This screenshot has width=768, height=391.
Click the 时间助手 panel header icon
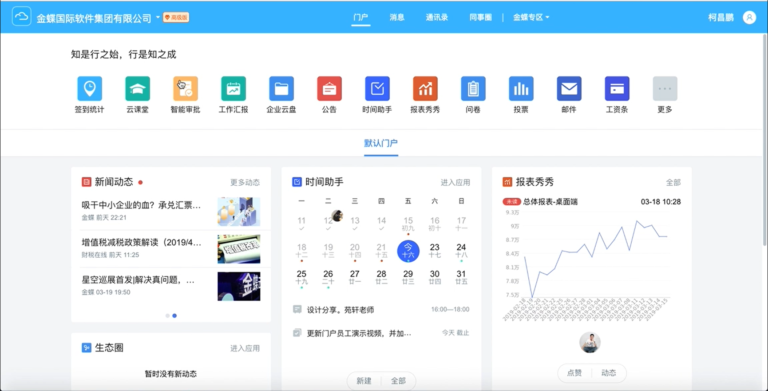tap(297, 182)
